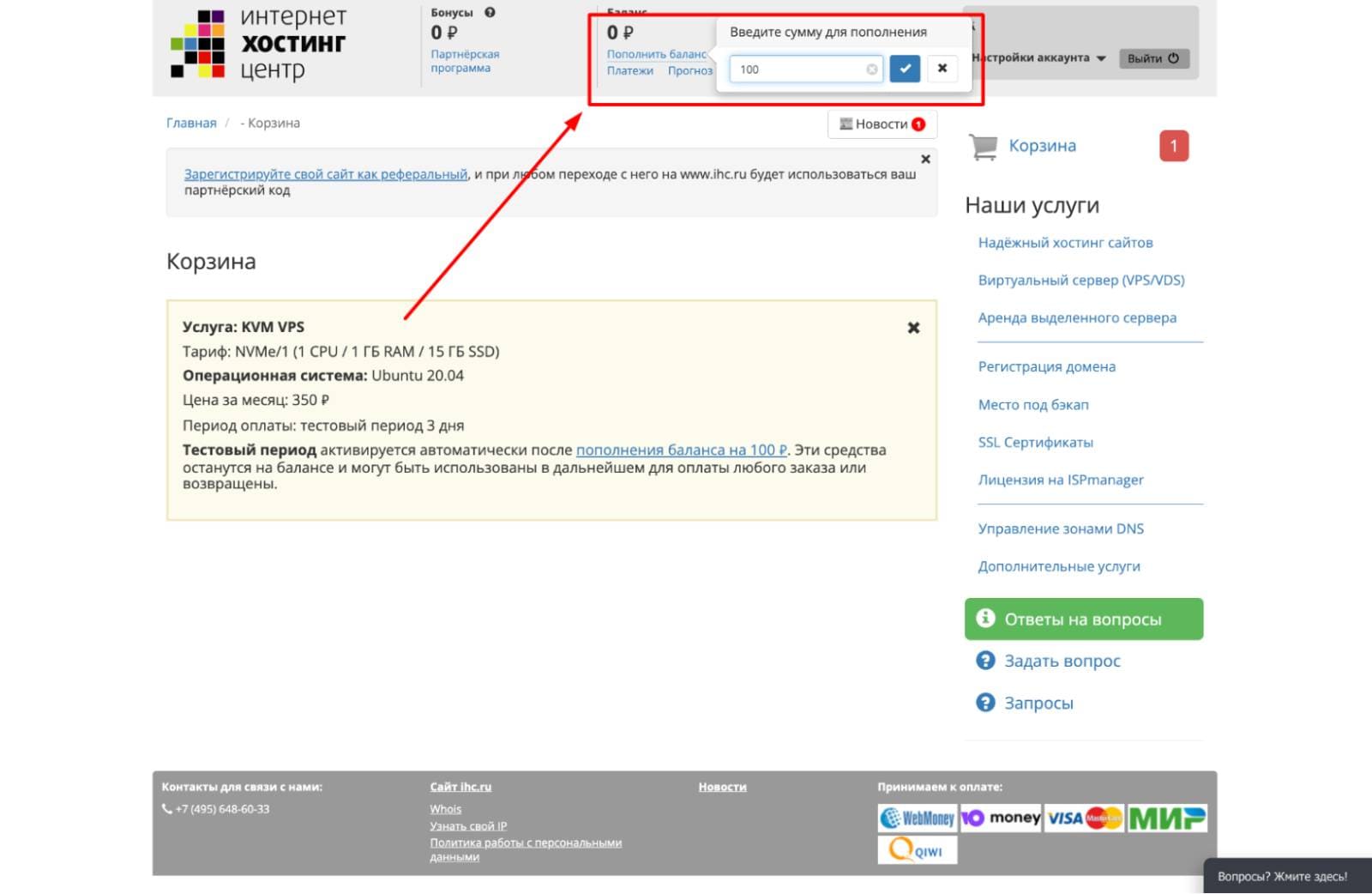Click the VISA MasterCard payment logo

[1084, 818]
